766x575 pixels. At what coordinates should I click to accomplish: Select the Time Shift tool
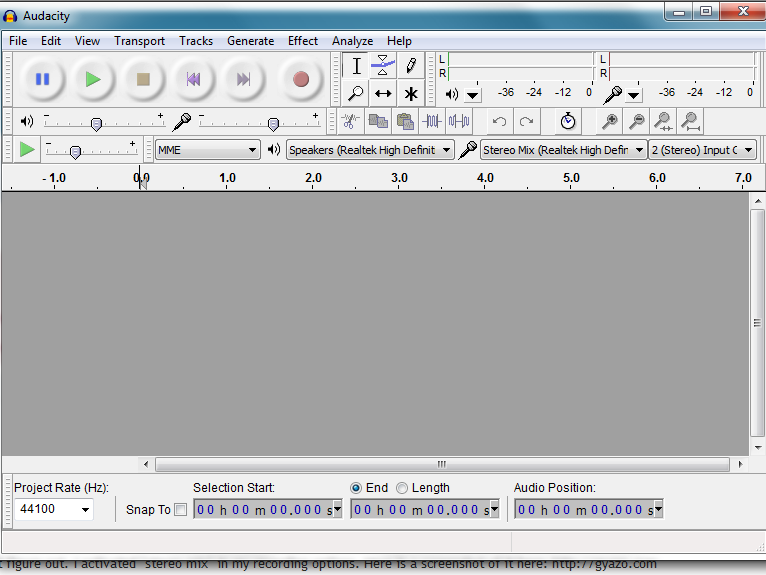(383, 93)
